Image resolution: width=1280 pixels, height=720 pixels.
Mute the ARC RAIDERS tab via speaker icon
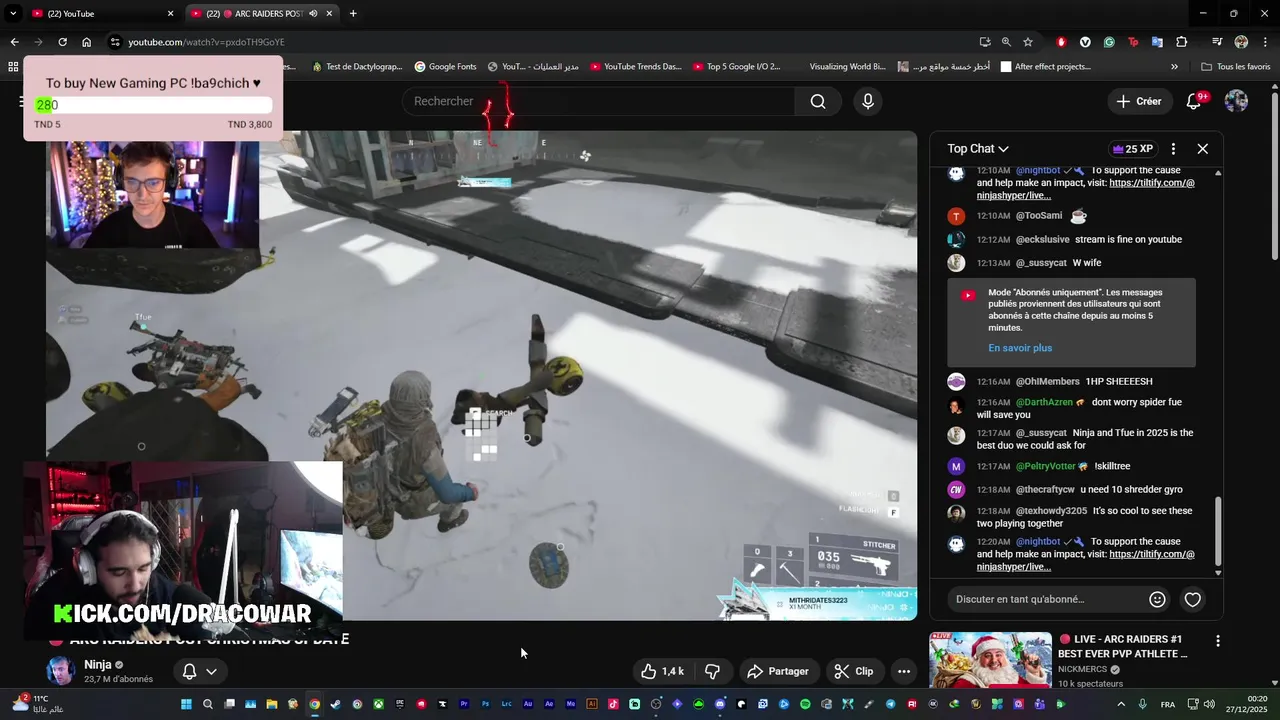[x=313, y=13]
